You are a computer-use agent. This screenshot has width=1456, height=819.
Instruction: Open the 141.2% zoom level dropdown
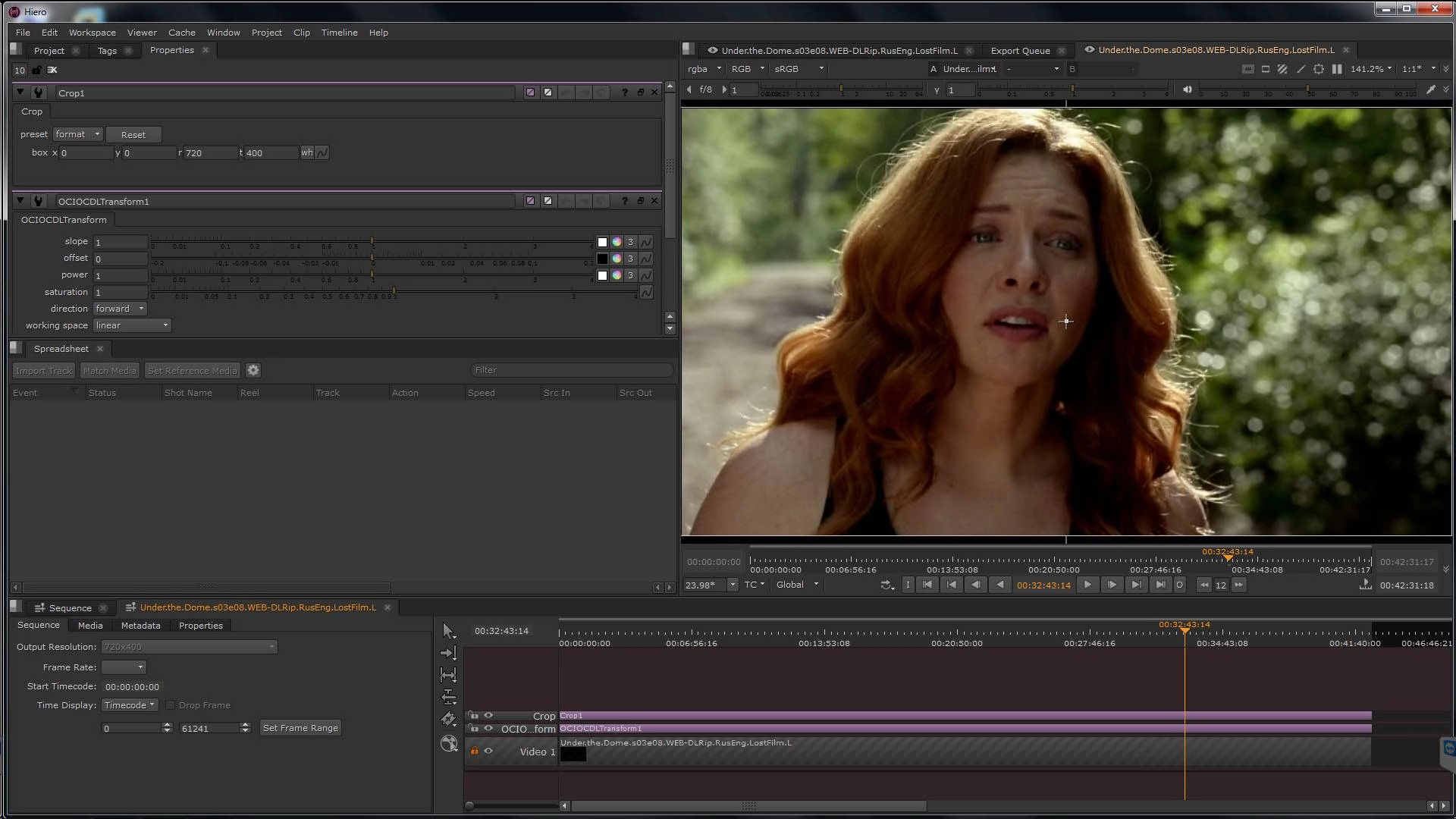1371,69
